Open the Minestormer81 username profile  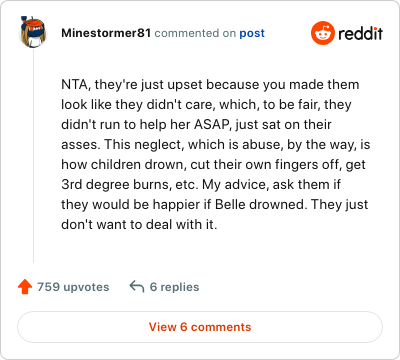click(106, 33)
